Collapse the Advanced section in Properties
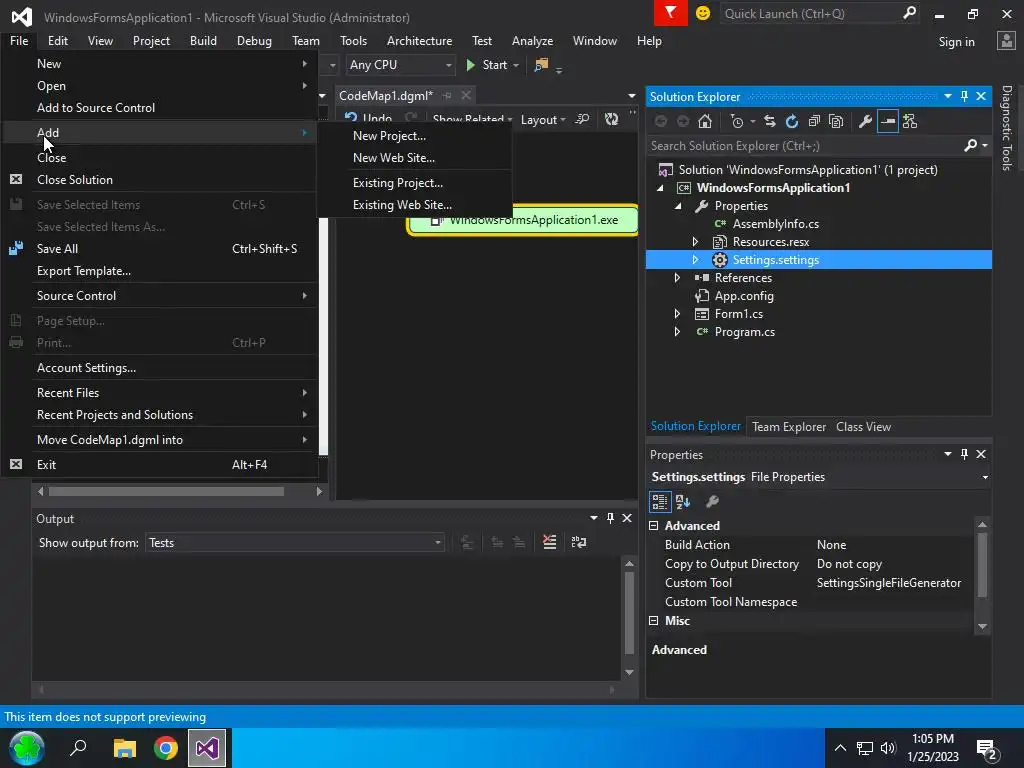This screenshot has height=768, width=1024. point(654,526)
